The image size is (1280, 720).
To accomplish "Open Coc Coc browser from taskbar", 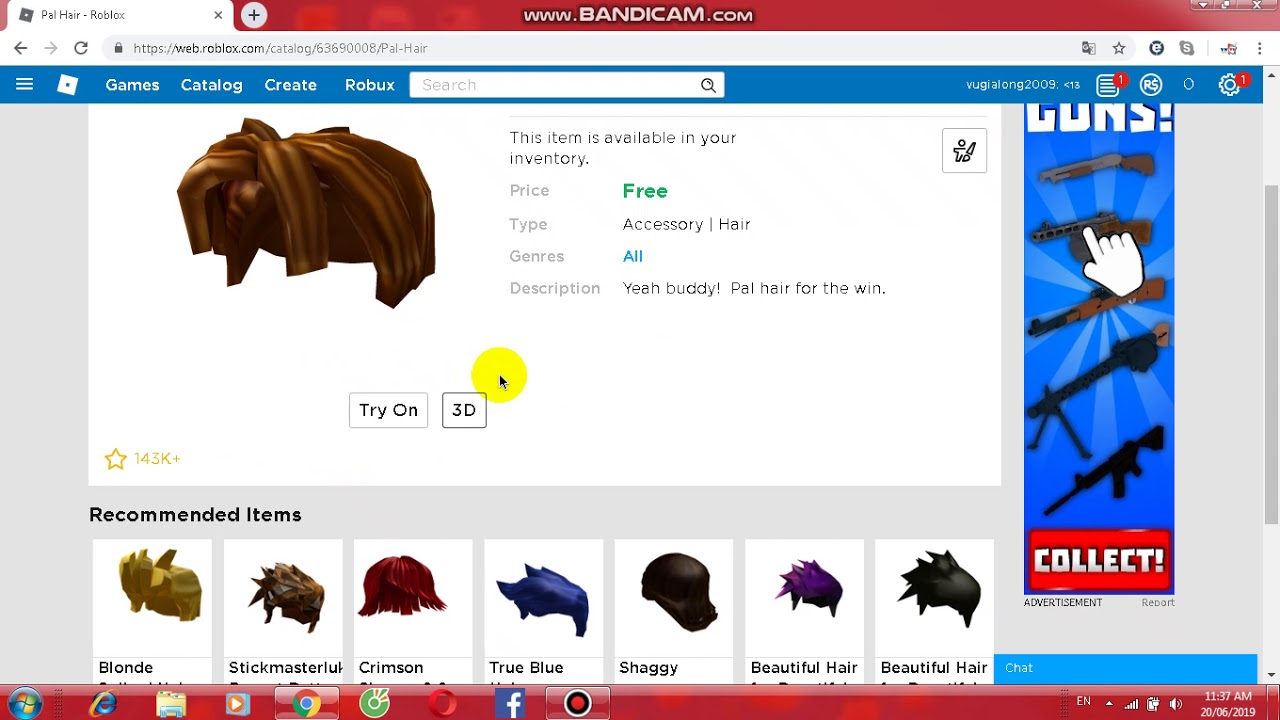I will coord(375,704).
